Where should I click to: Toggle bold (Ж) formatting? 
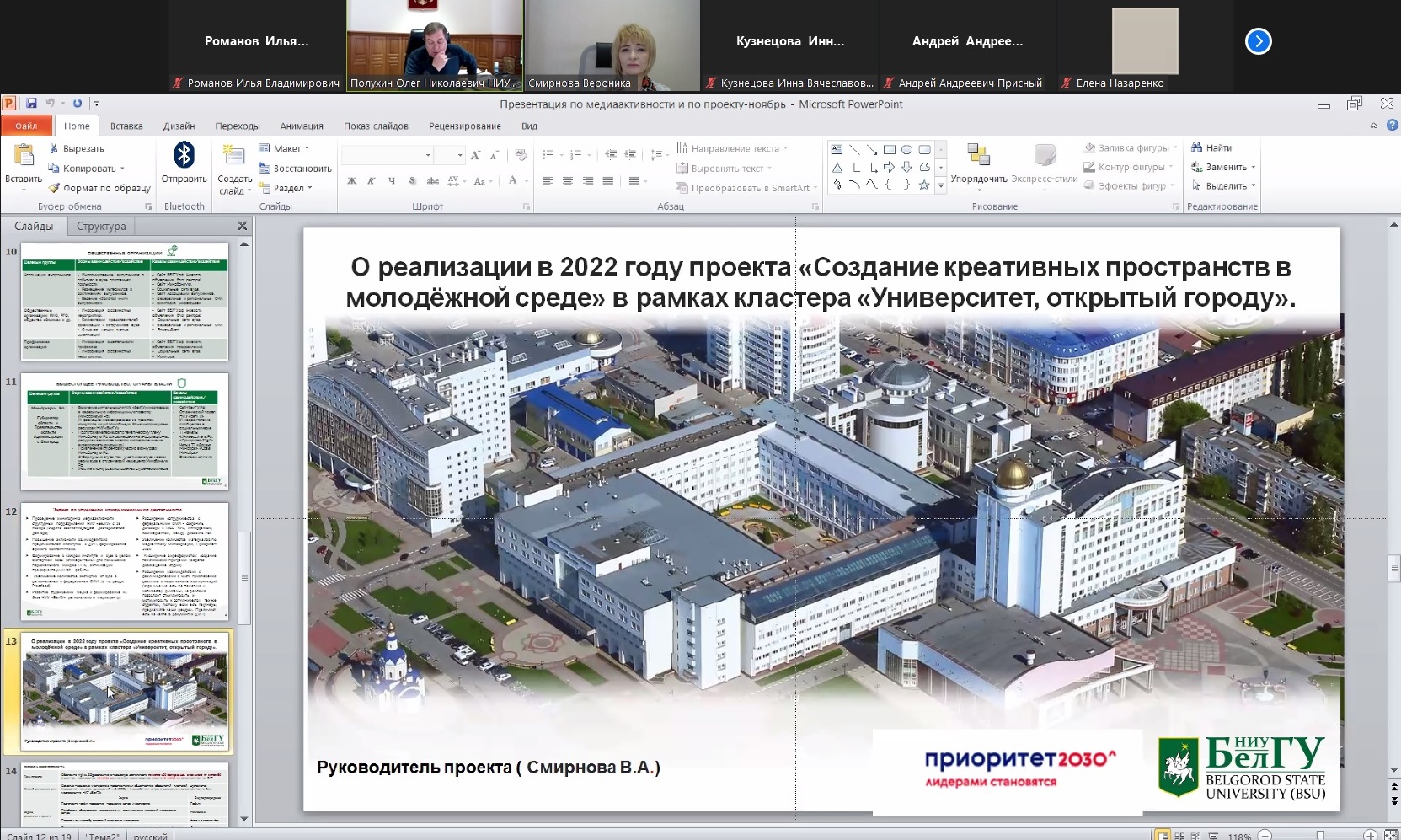tap(351, 181)
